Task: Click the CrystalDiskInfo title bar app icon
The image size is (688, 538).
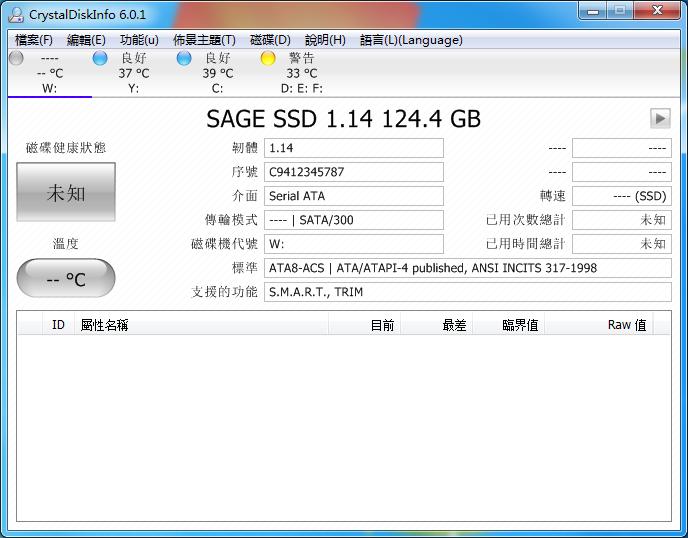Action: coord(15,14)
